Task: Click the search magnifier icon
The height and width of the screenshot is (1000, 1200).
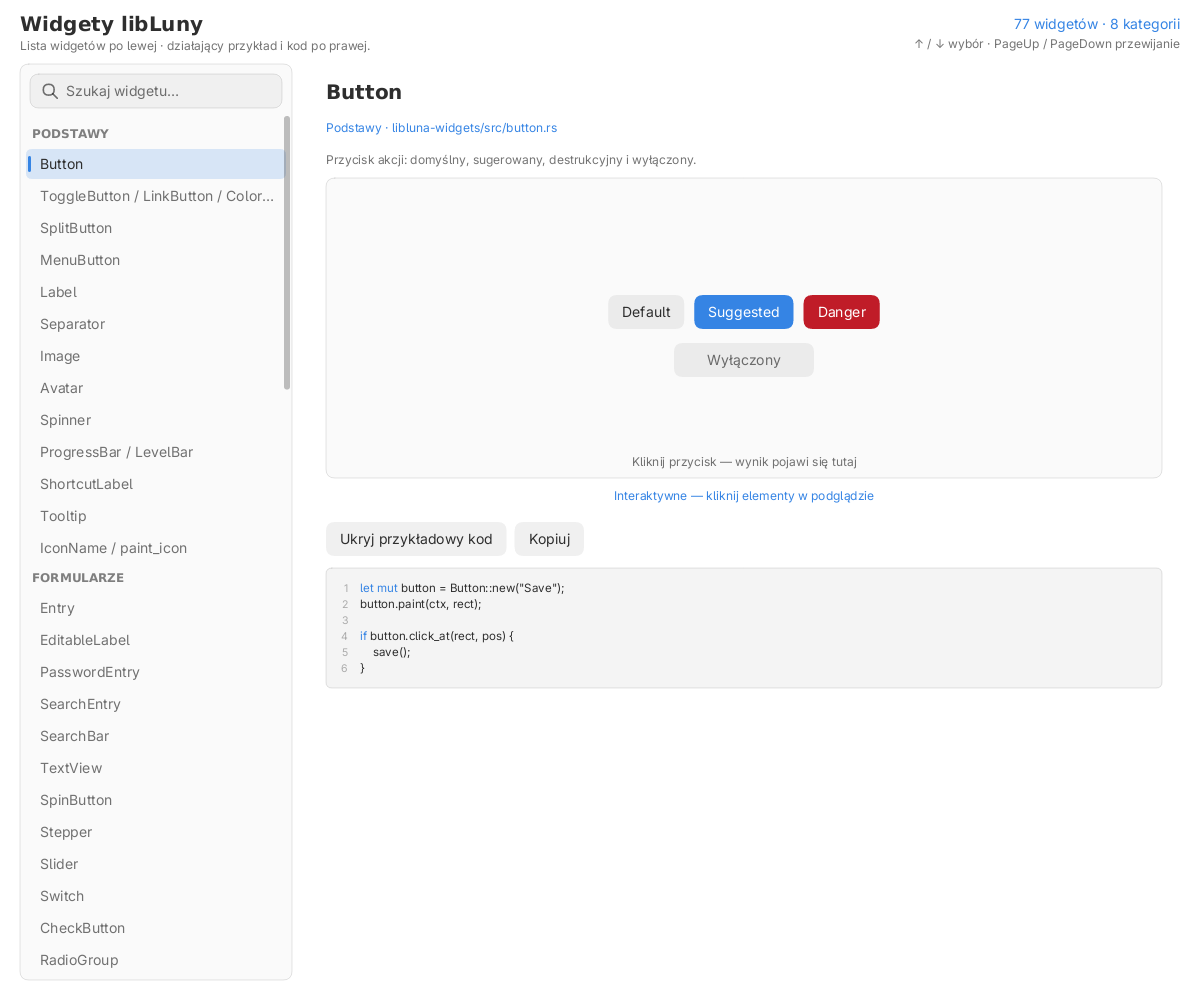Action: coord(50,91)
